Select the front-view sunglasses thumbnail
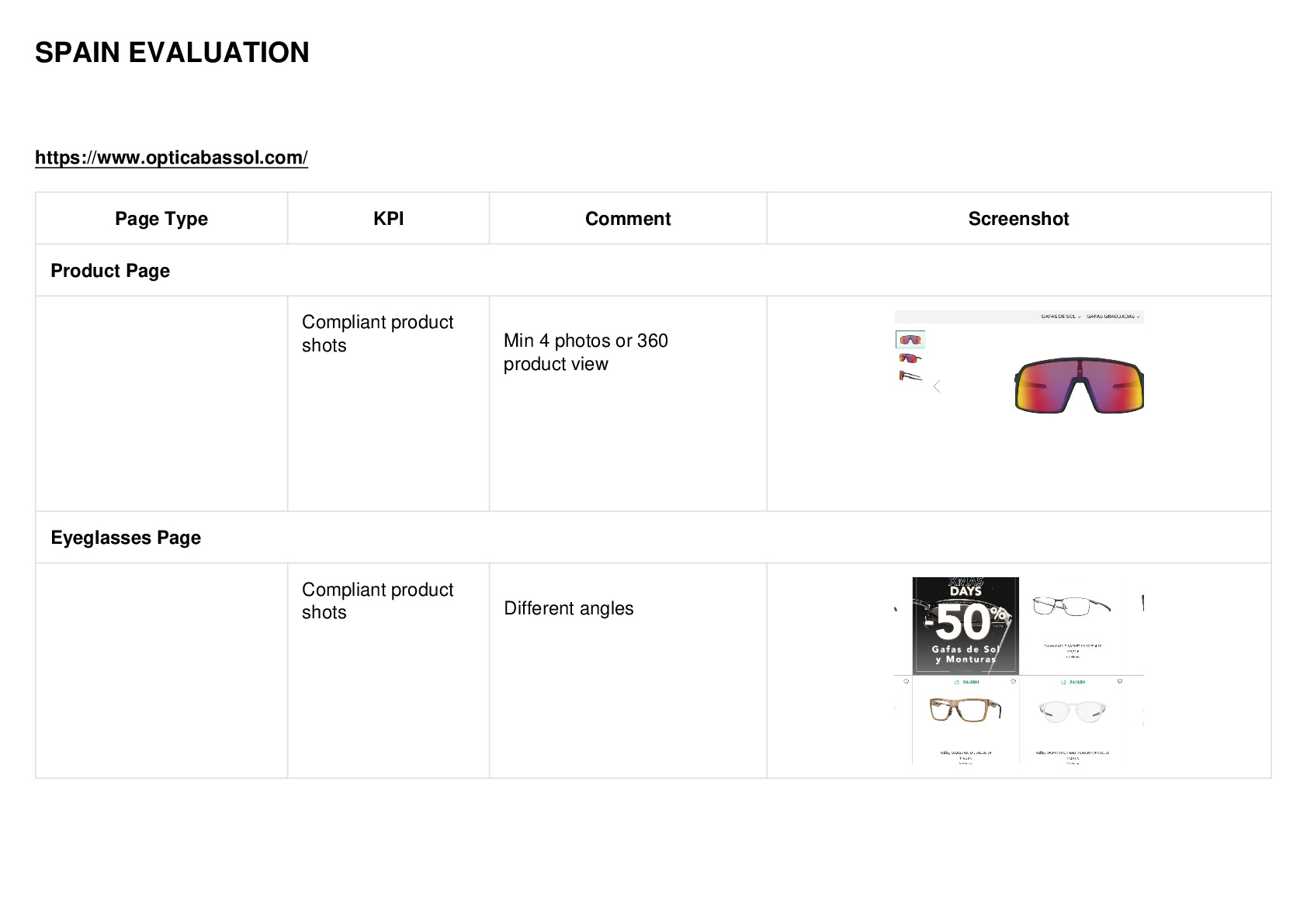The width and height of the screenshot is (1307, 924). (x=910, y=340)
